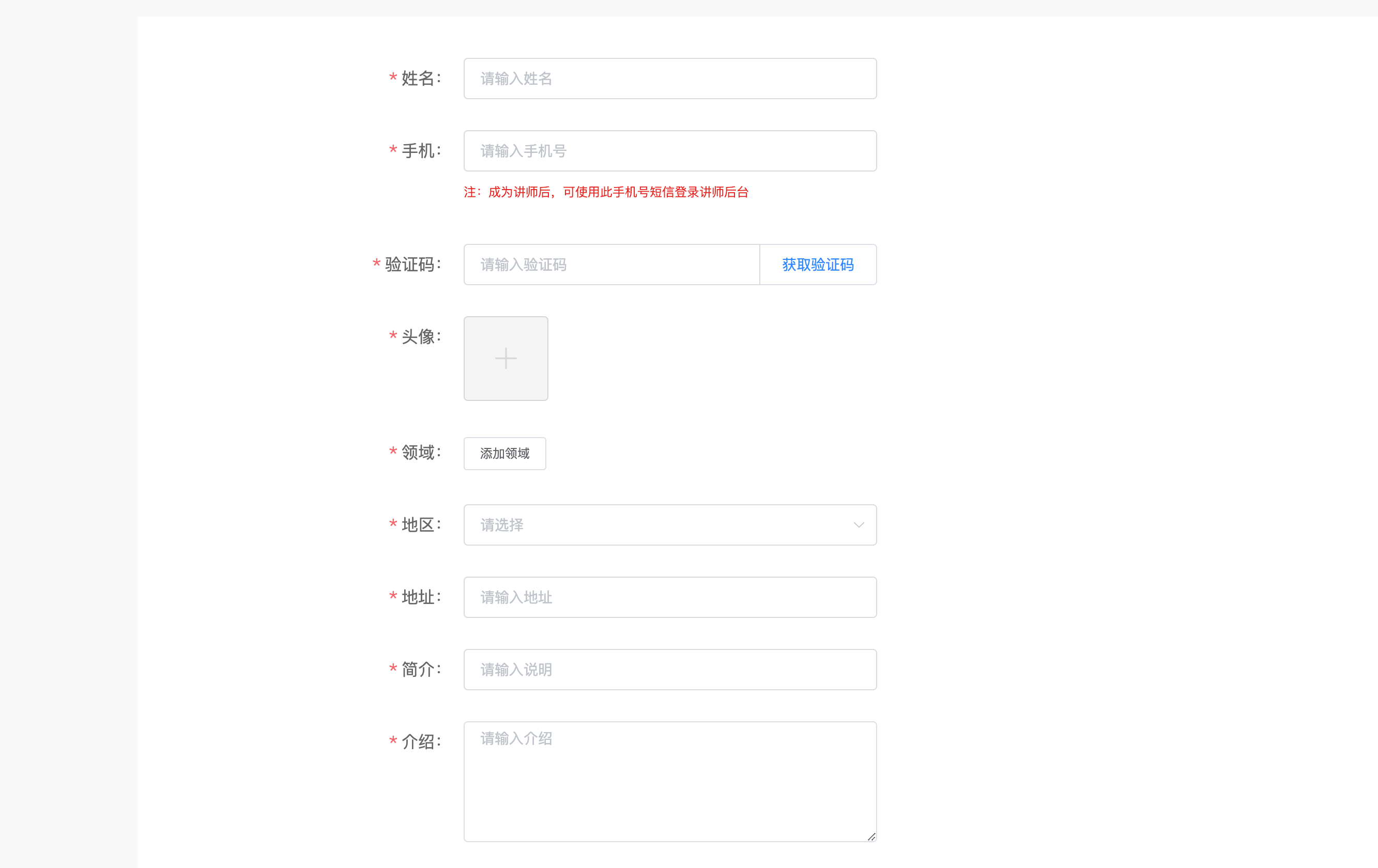This screenshot has height=868, width=1378.
Task: Click the 添加领域 button
Action: (504, 454)
